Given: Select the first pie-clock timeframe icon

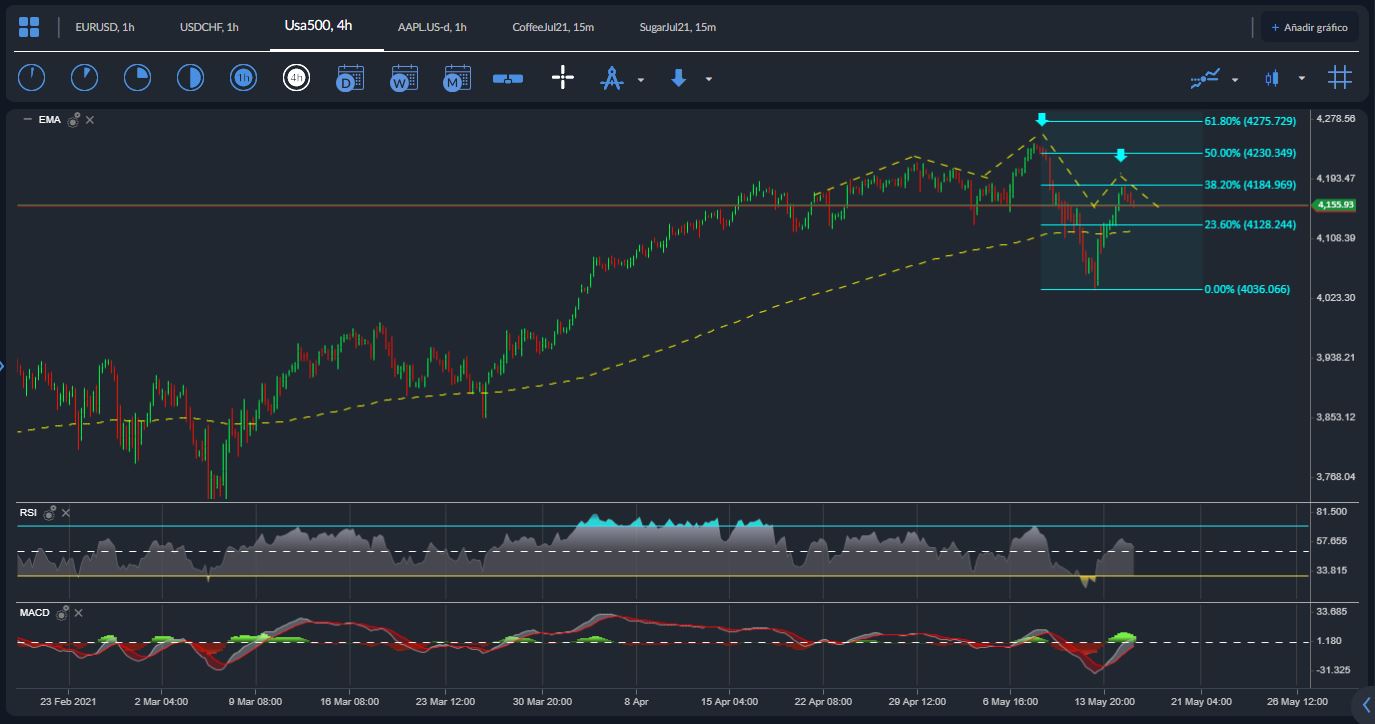Looking at the screenshot, I should 32,78.
